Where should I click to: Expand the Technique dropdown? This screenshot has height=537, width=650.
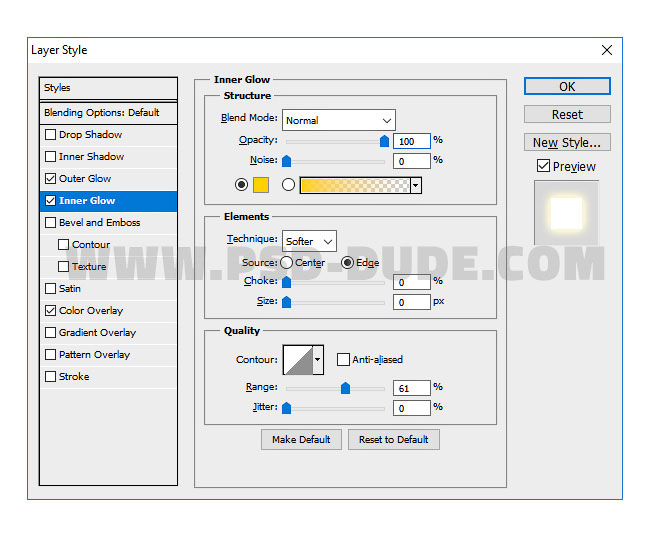[309, 241]
